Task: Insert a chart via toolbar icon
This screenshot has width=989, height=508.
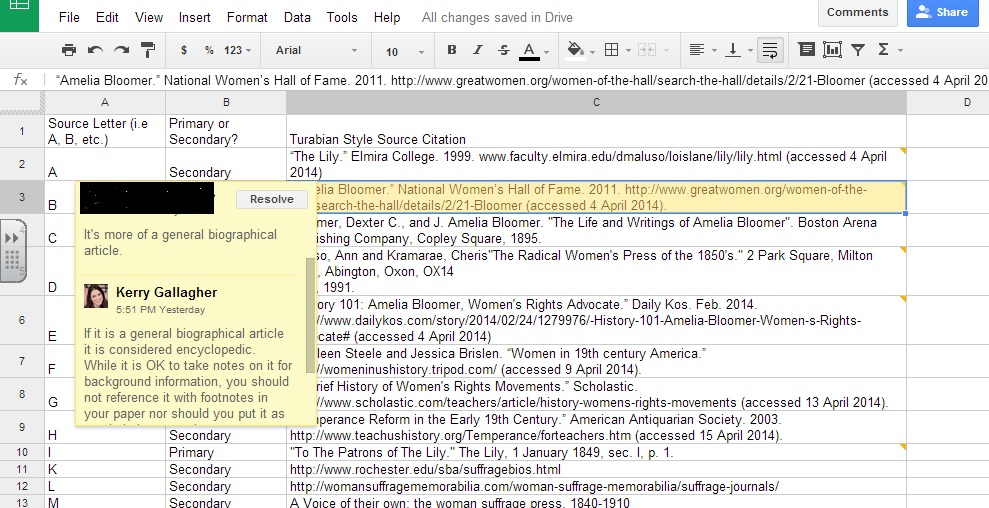Action: click(832, 50)
